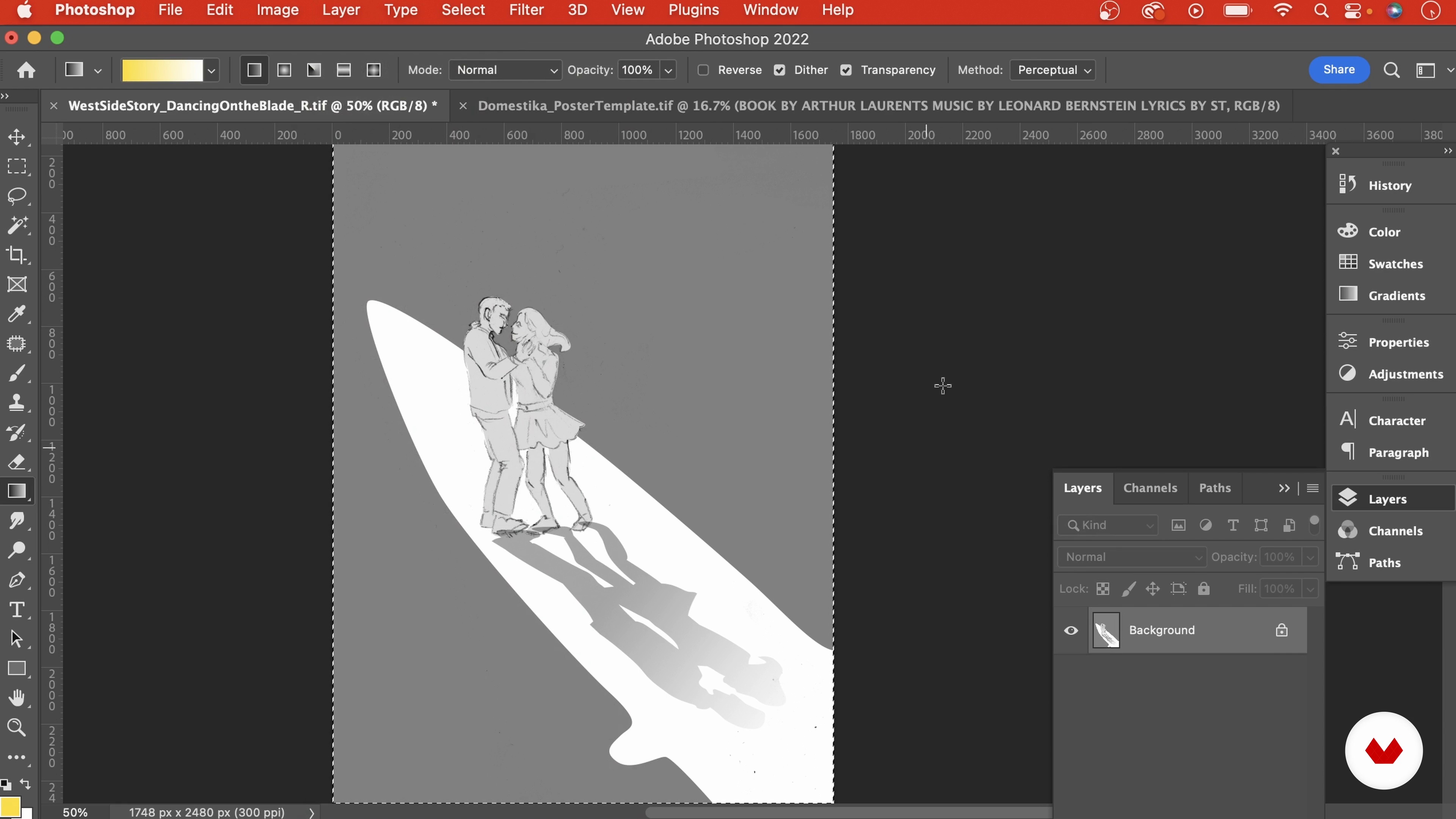Open the layer blend mode Normal dropdown
1456x819 pixels.
point(1131,557)
